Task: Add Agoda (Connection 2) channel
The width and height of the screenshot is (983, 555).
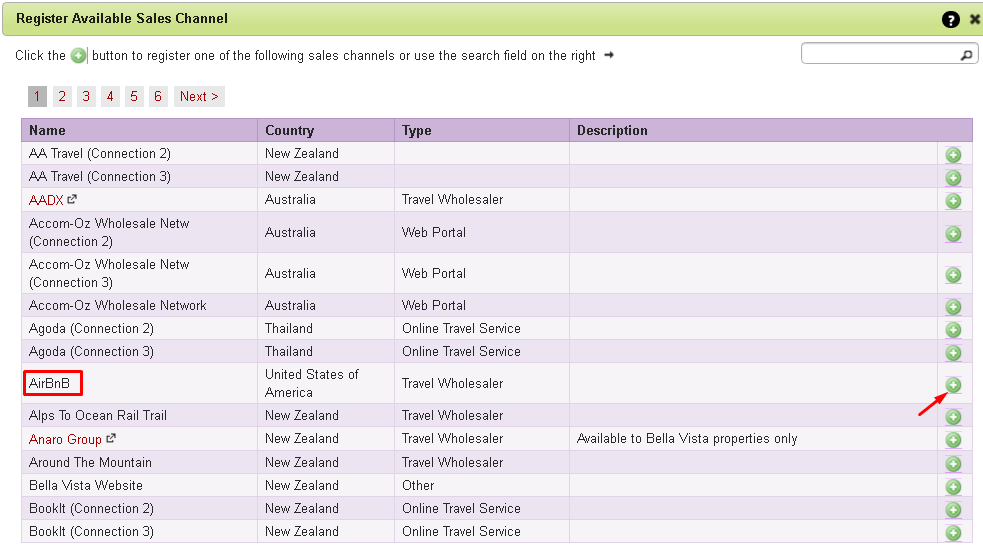Action: 953,330
